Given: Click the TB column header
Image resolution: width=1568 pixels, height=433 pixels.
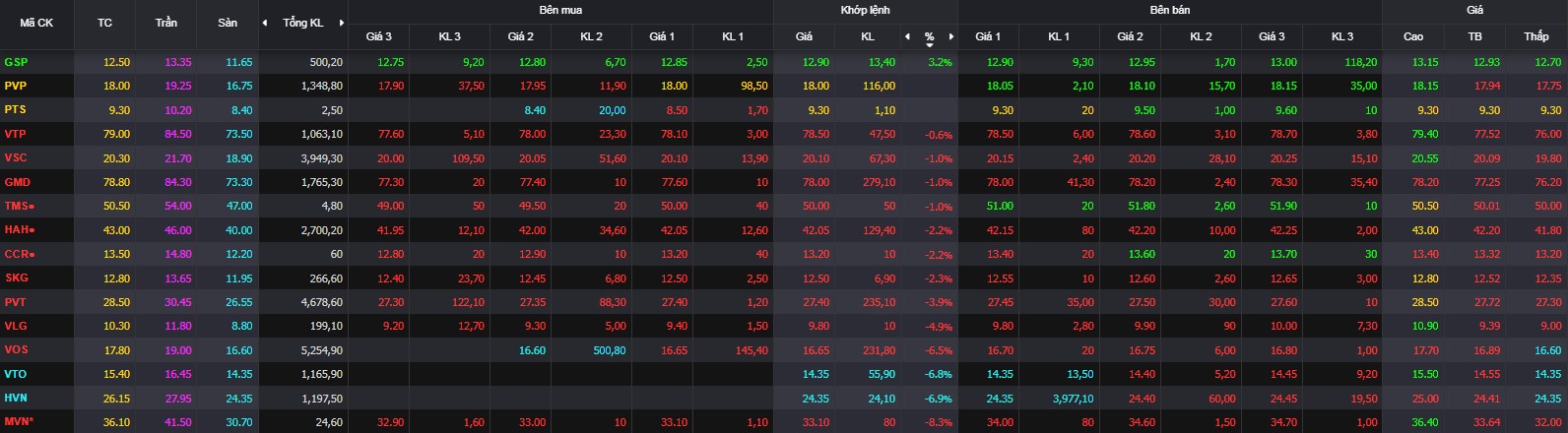Looking at the screenshot, I should pyautogui.click(x=1474, y=36).
